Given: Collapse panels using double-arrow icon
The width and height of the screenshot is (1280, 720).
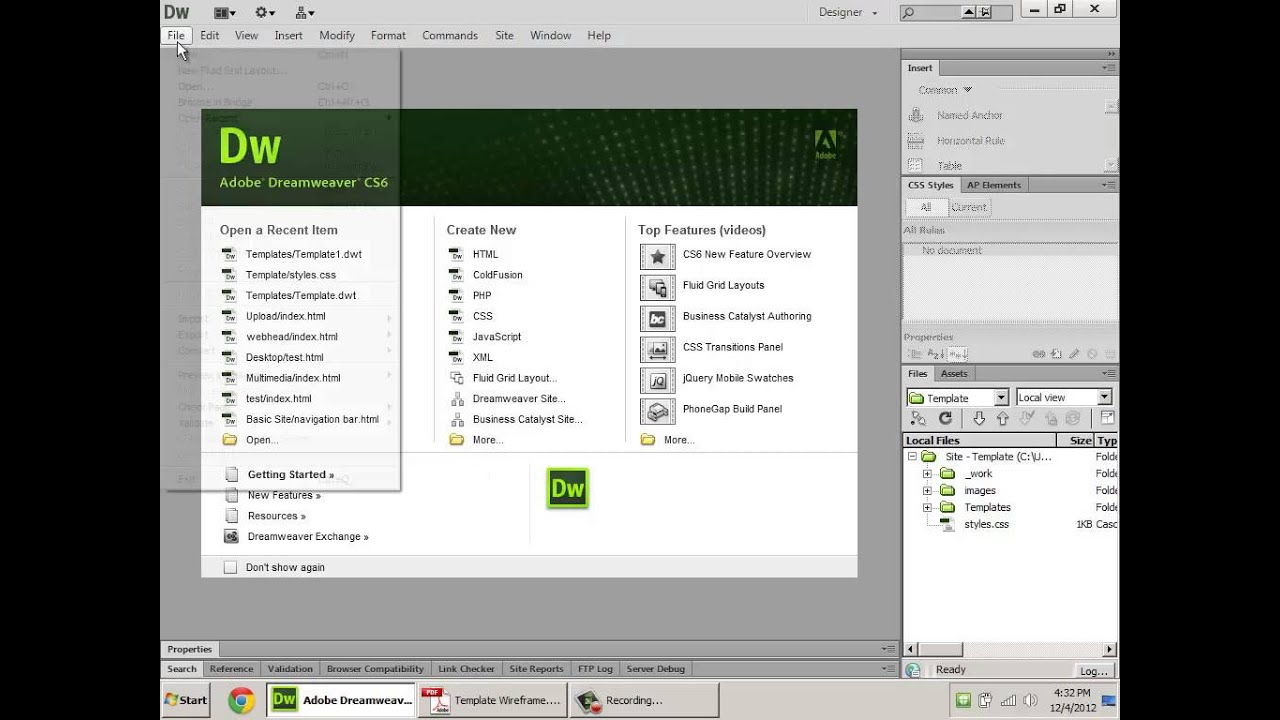Looking at the screenshot, I should click(1111, 54).
